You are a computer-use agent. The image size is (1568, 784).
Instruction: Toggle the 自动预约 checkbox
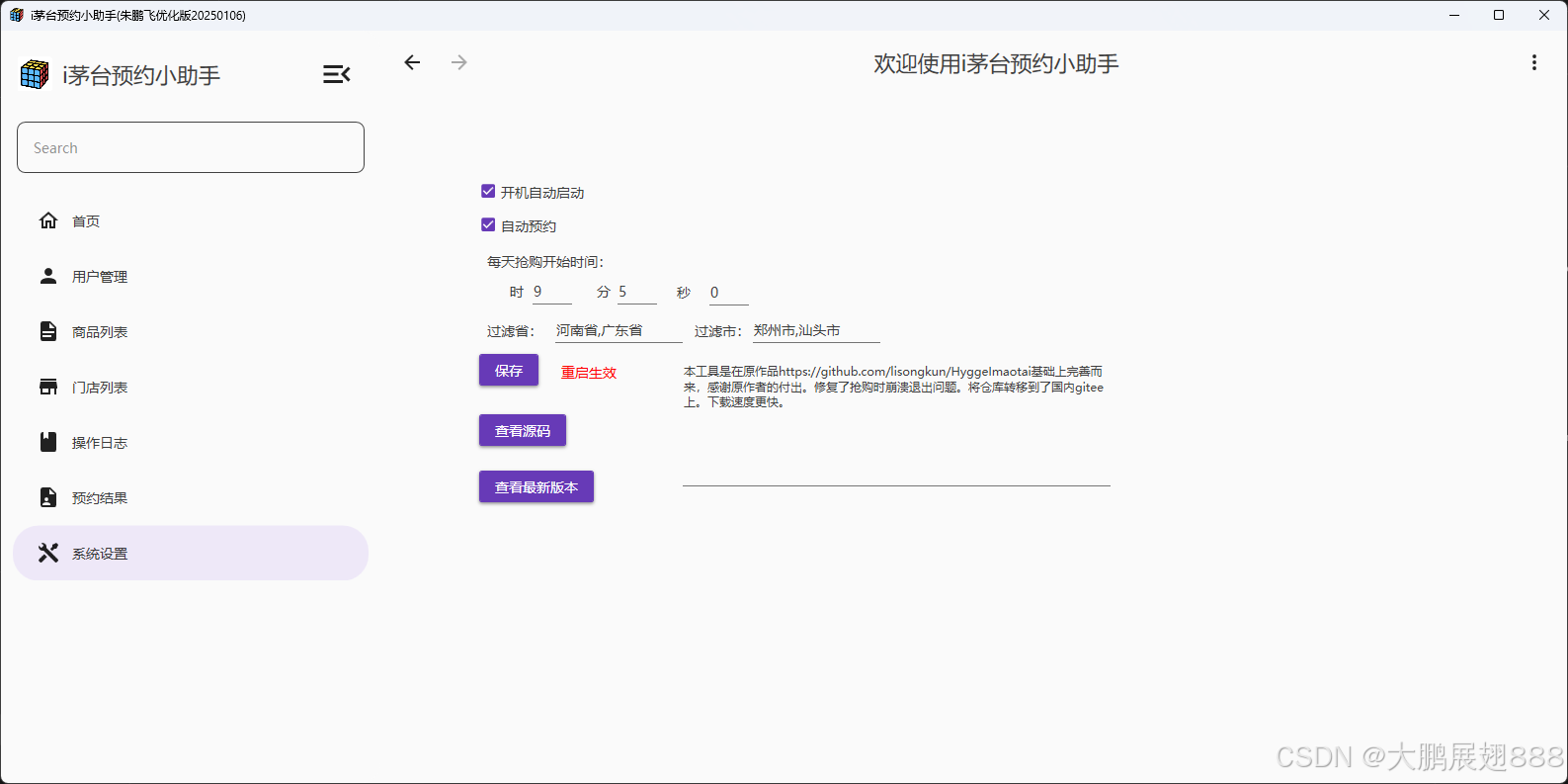(x=488, y=225)
